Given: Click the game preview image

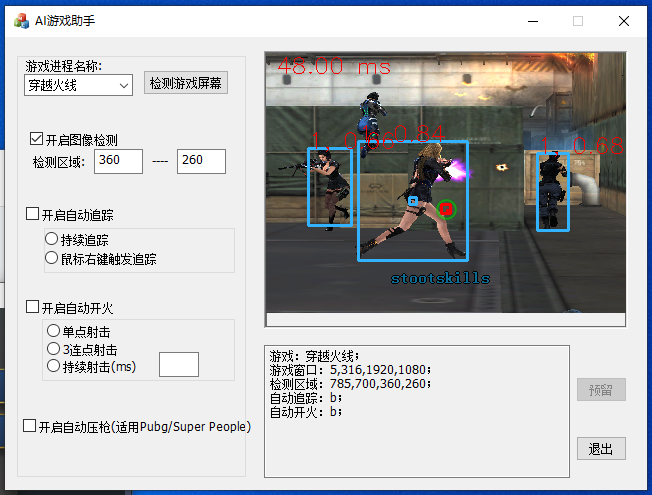Looking at the screenshot, I should (445, 182).
